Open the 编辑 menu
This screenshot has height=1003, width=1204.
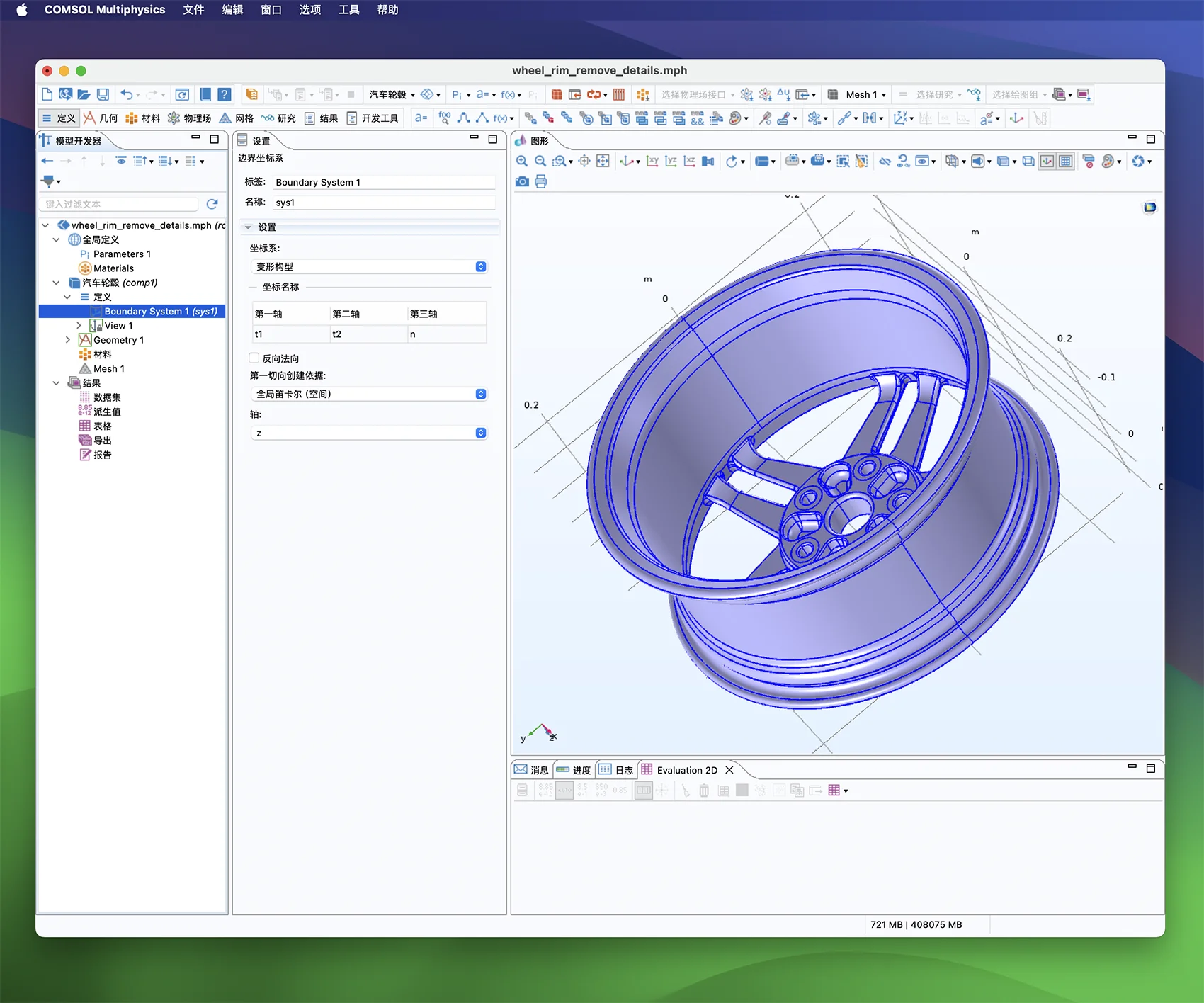tap(232, 10)
